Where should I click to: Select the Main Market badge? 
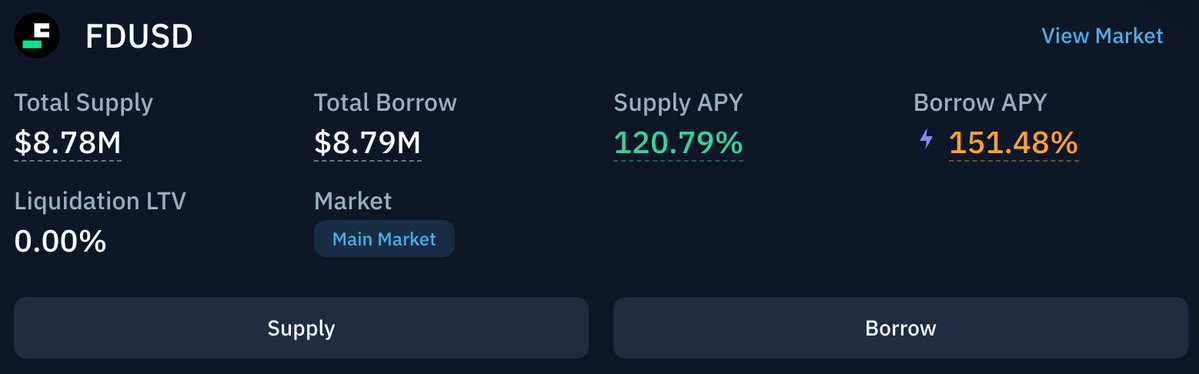pos(384,239)
